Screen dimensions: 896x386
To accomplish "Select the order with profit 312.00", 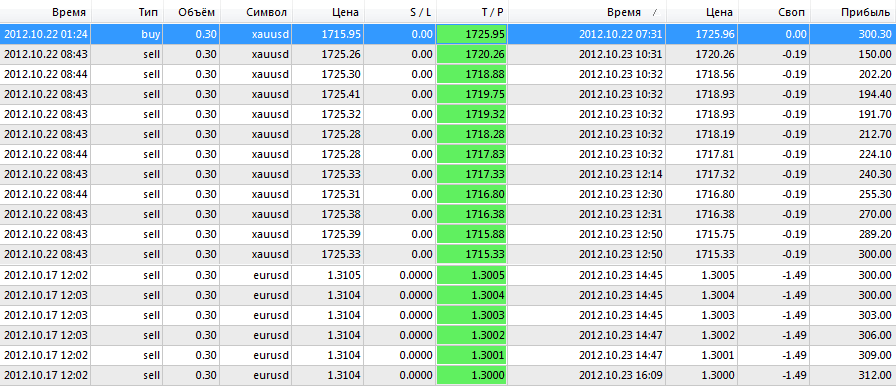I will pos(448,375).
